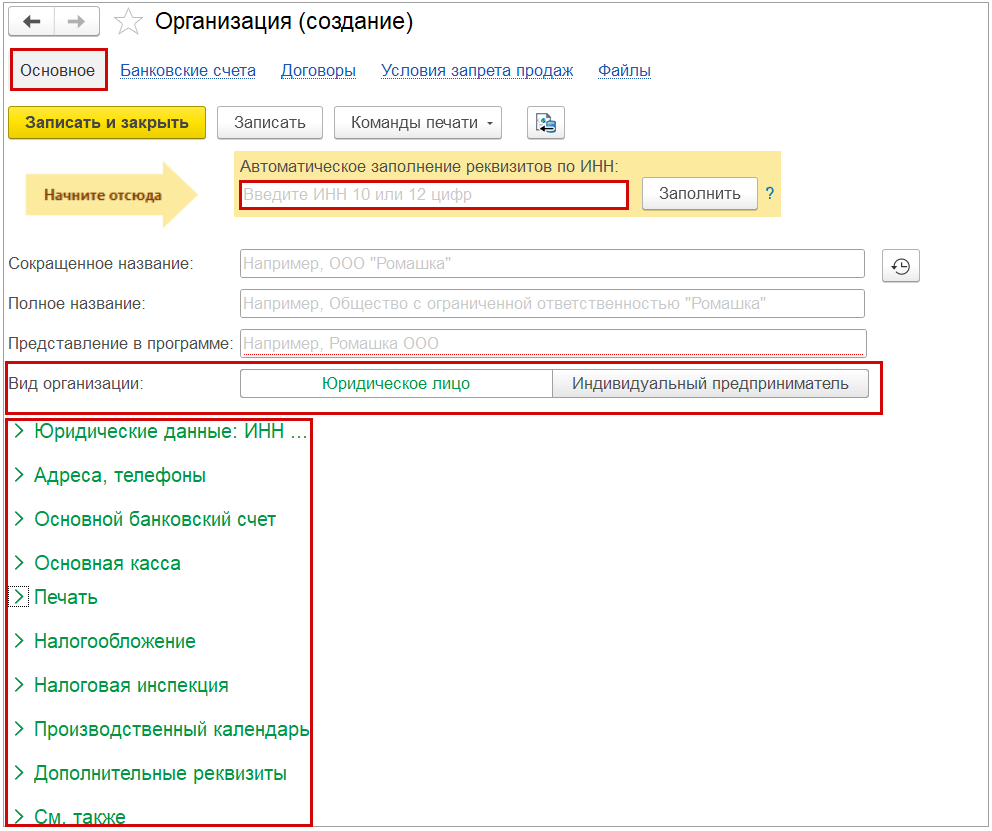Add form to favorites with star icon
The image size is (992, 831).
(128, 22)
